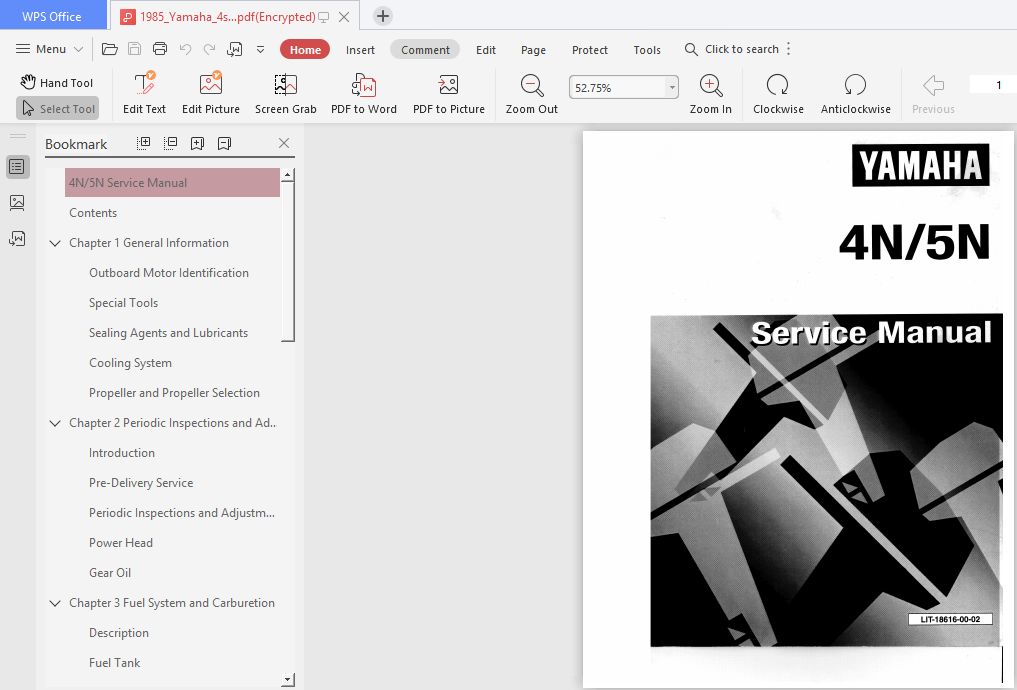This screenshot has height=690, width=1017.
Task: Expand all bookmarks icon
Action: click(x=143, y=143)
